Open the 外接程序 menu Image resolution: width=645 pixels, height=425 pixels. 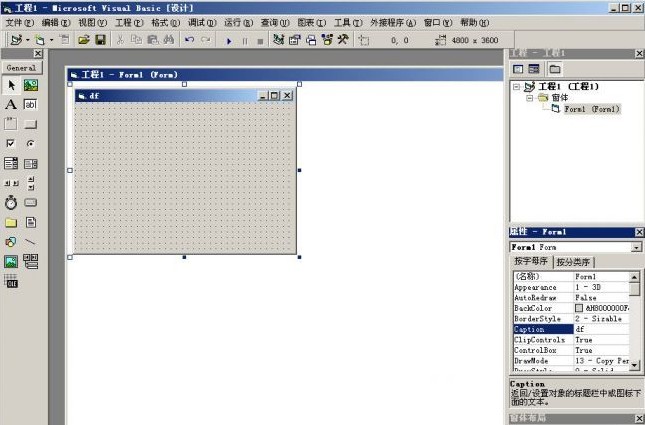(x=393, y=23)
